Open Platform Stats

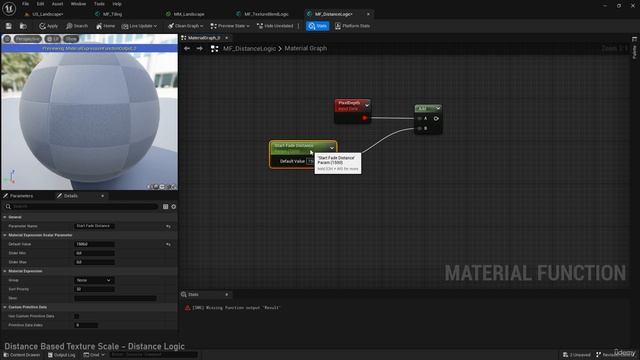[x=353, y=26]
